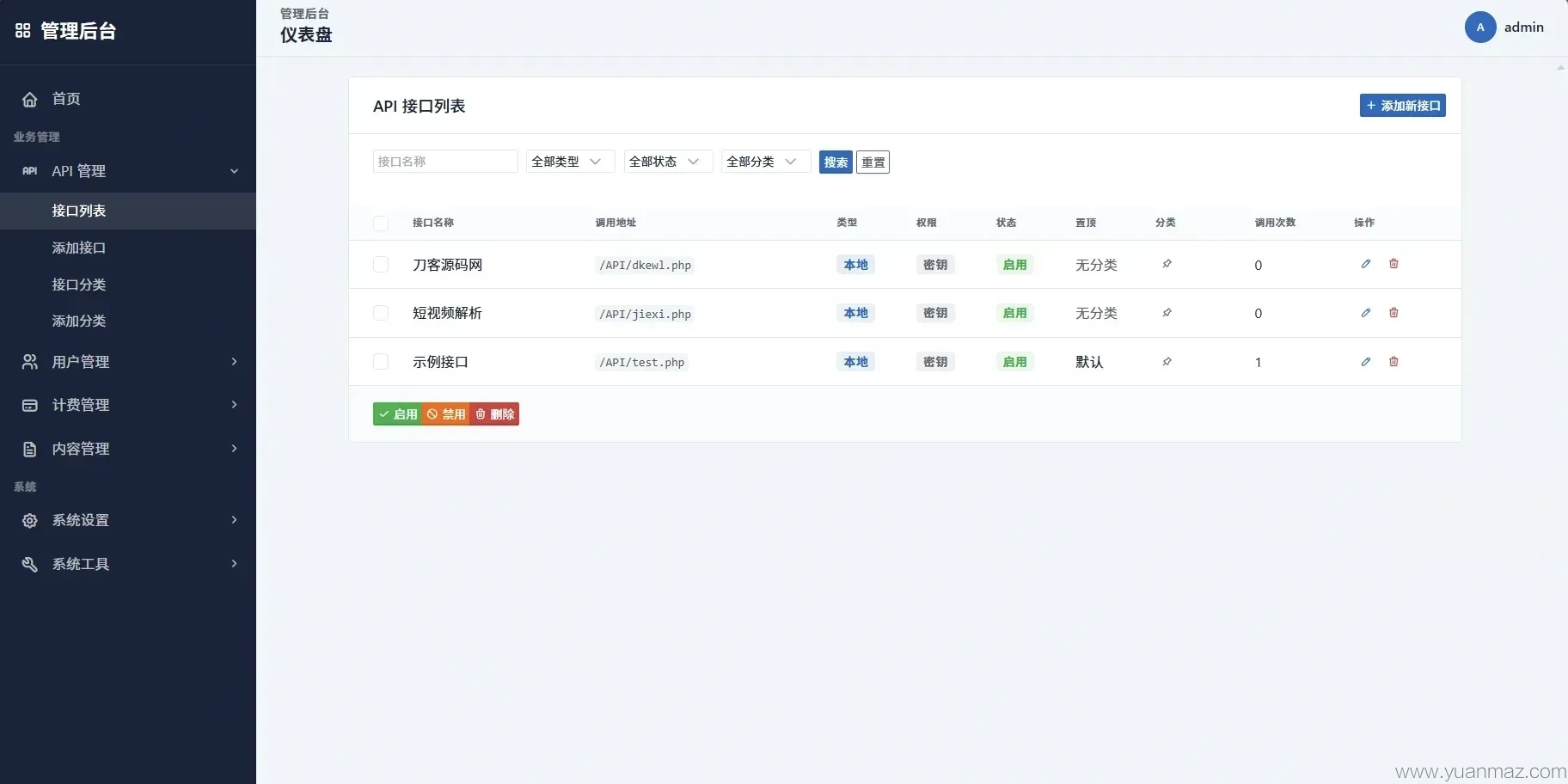Collapse the API 管理 sidebar chevron
This screenshot has width=1568, height=784.
tap(234, 171)
